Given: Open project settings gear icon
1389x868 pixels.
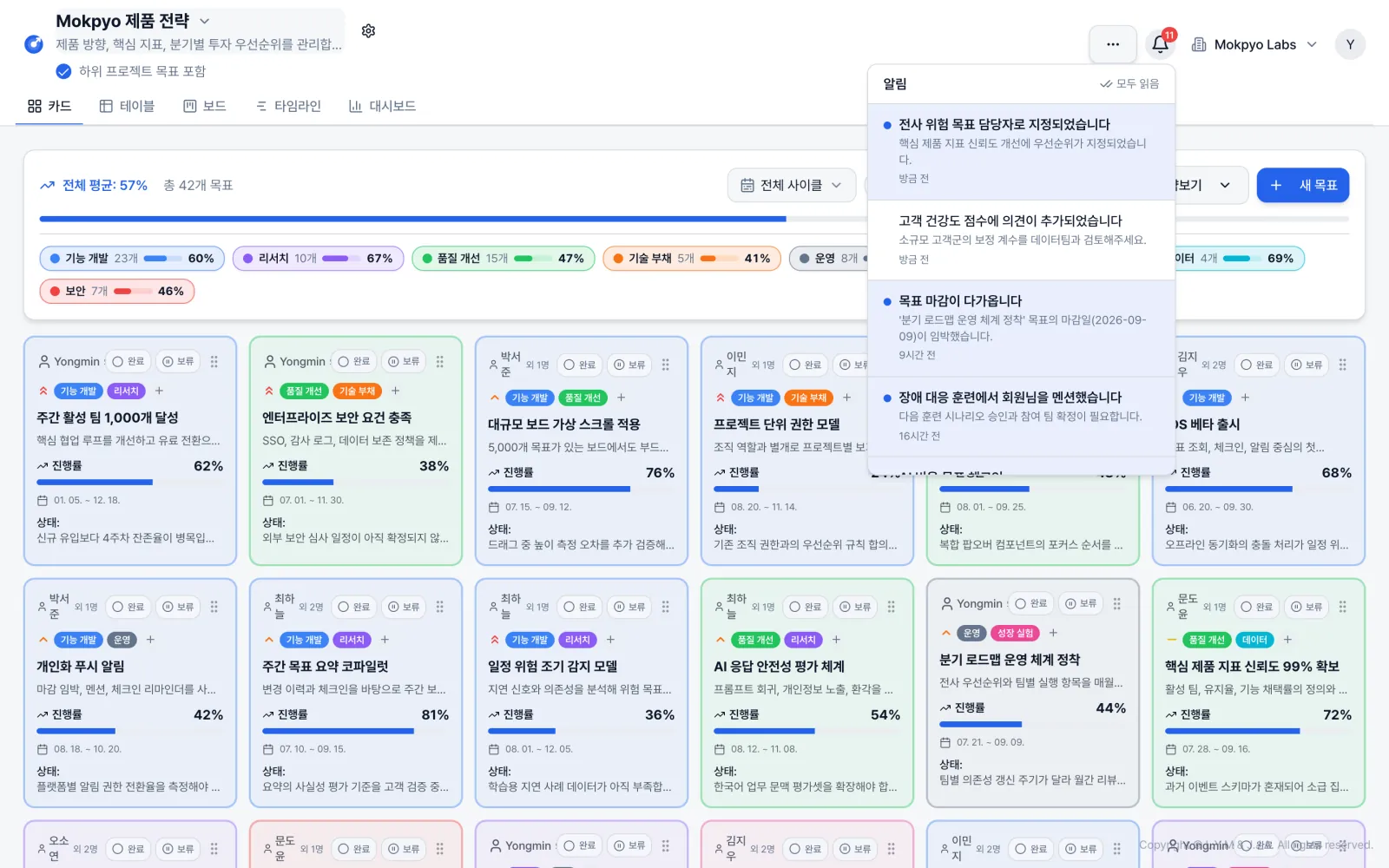Looking at the screenshot, I should pos(368,31).
